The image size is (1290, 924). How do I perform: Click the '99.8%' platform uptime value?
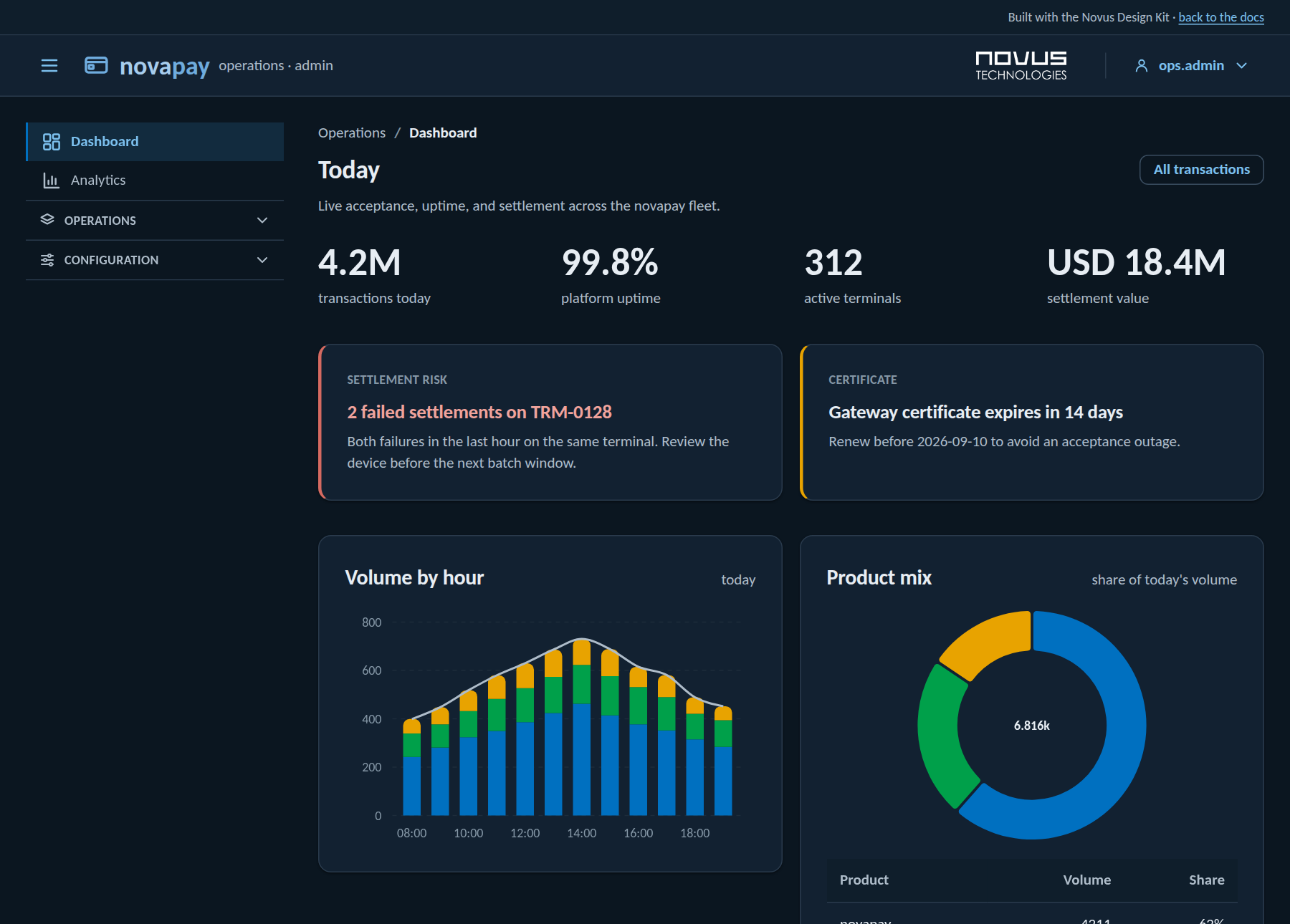(610, 262)
